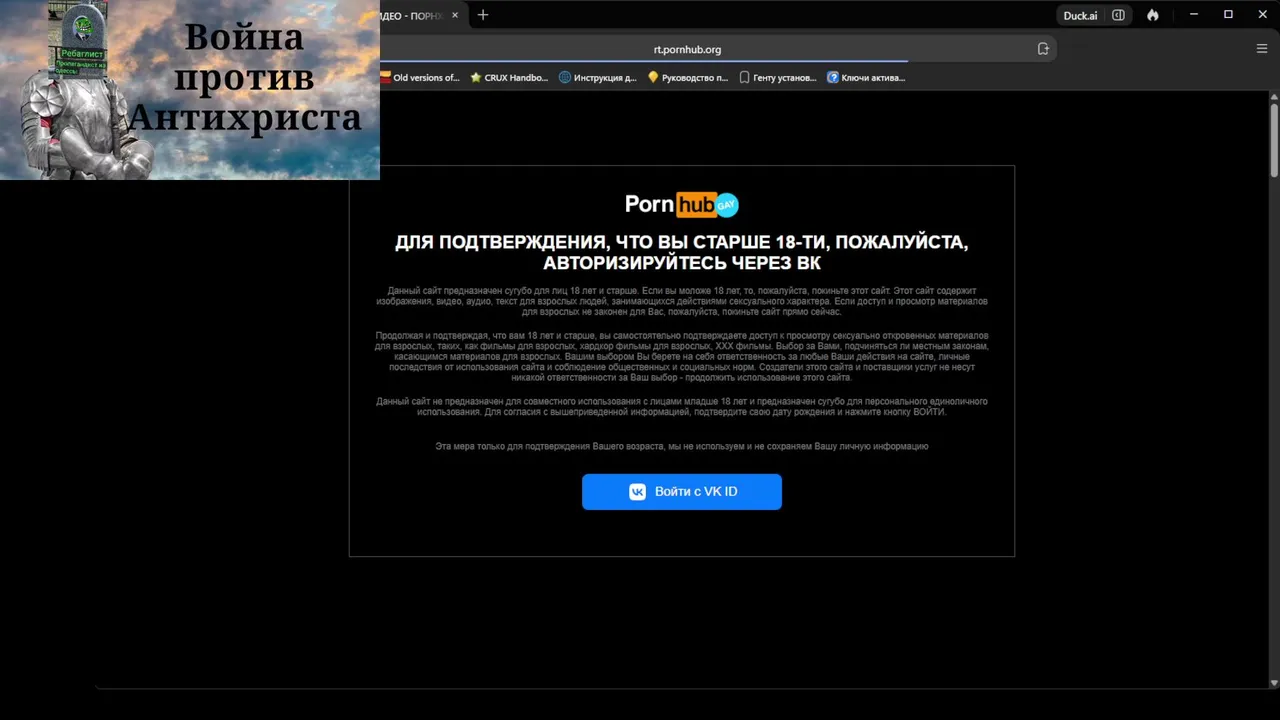Click the fire button to clear data
Image resolution: width=1280 pixels, height=720 pixels.
[1153, 15]
